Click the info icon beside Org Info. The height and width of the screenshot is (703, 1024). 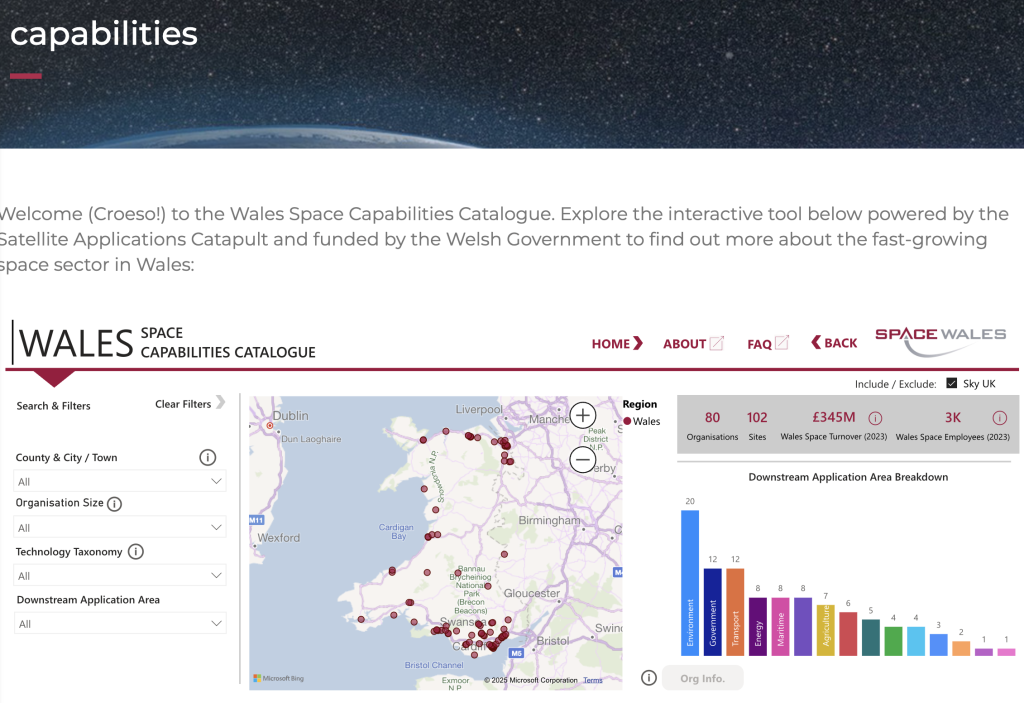(x=648, y=678)
